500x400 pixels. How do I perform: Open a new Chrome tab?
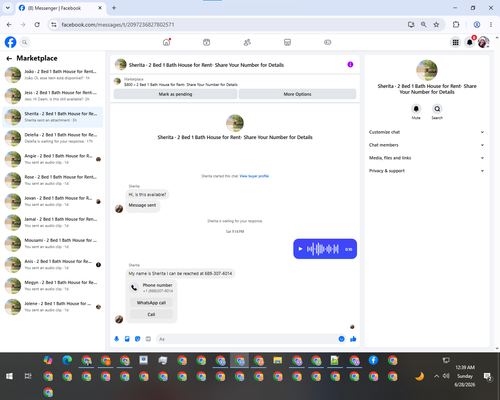point(114,8)
